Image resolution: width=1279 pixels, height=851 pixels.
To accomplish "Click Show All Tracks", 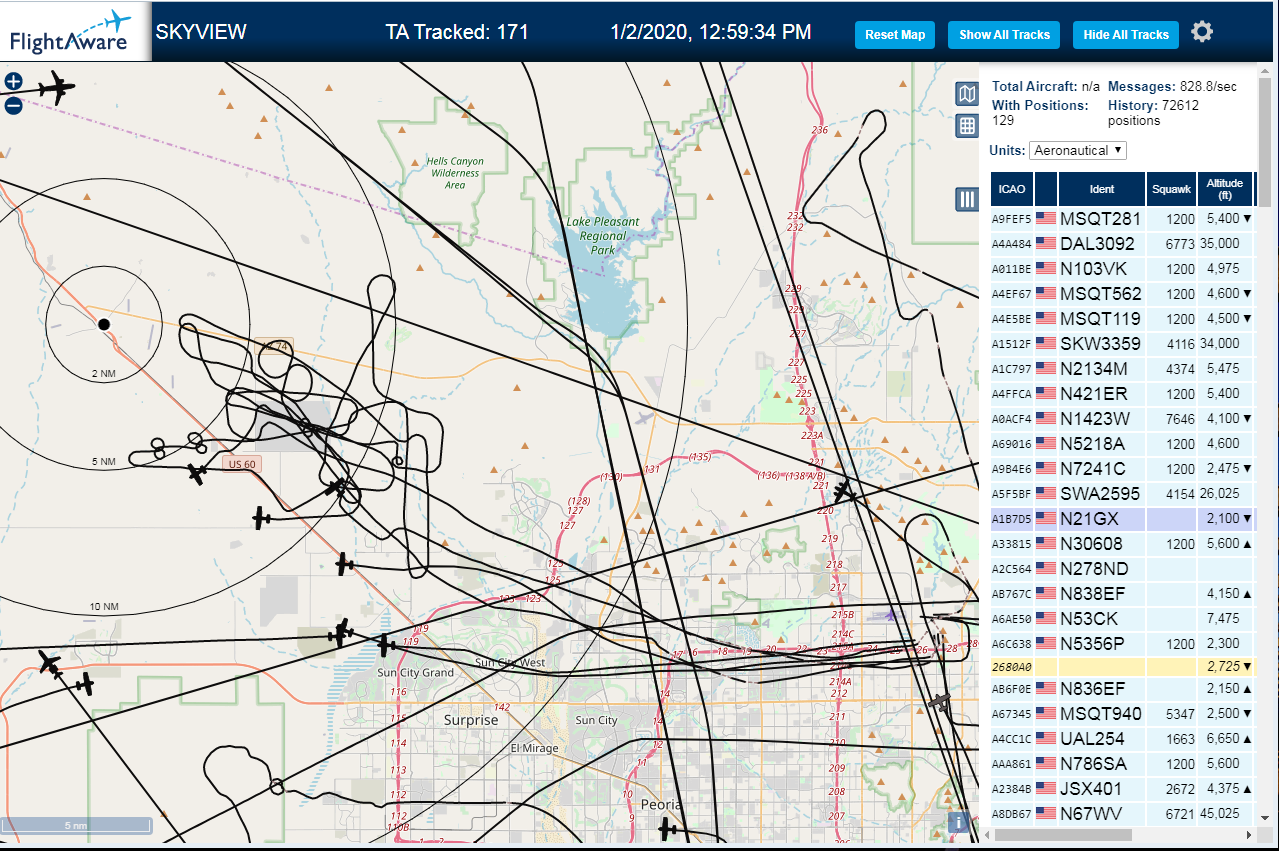I will (1004, 35).
